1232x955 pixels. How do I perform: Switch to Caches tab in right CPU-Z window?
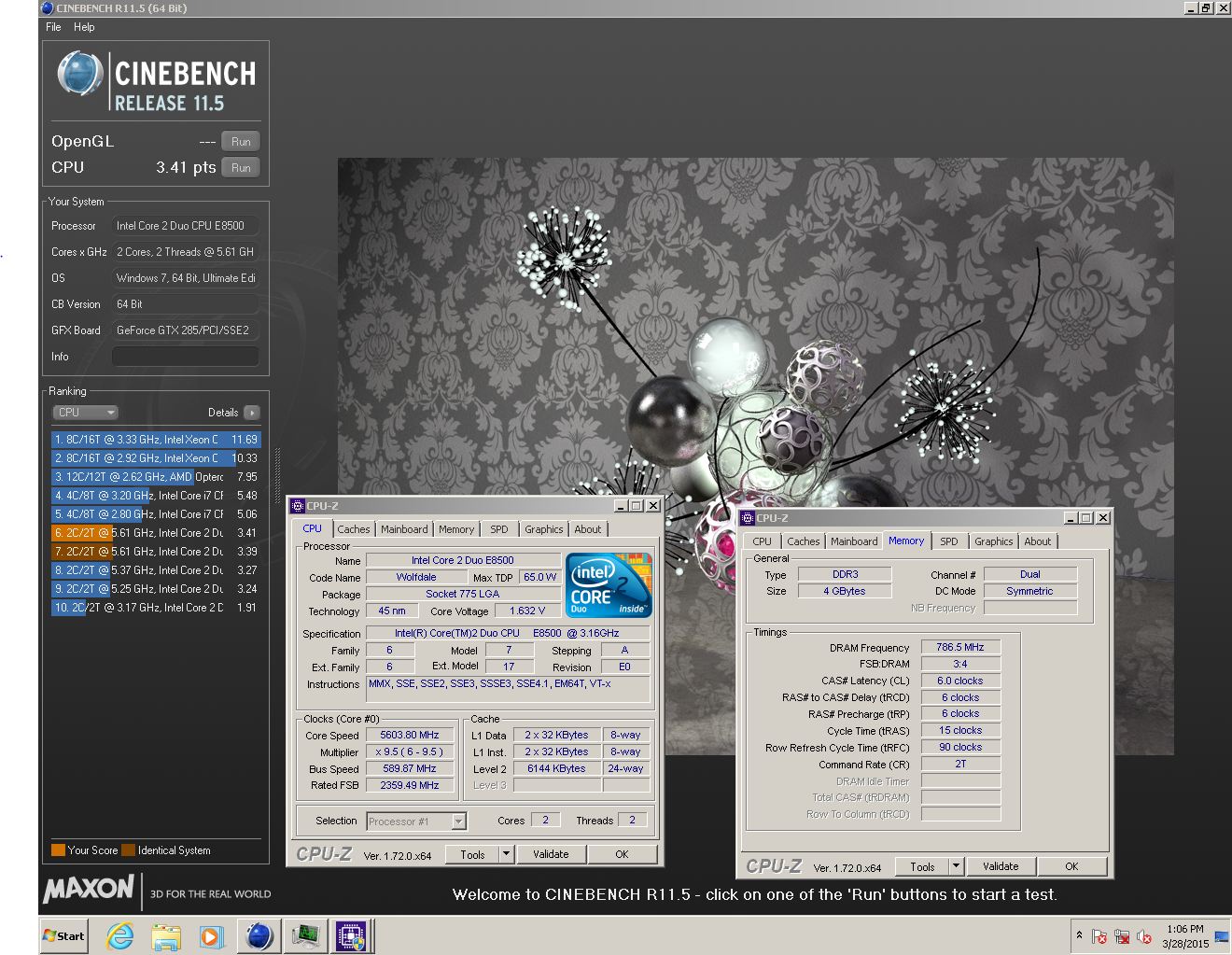(803, 541)
